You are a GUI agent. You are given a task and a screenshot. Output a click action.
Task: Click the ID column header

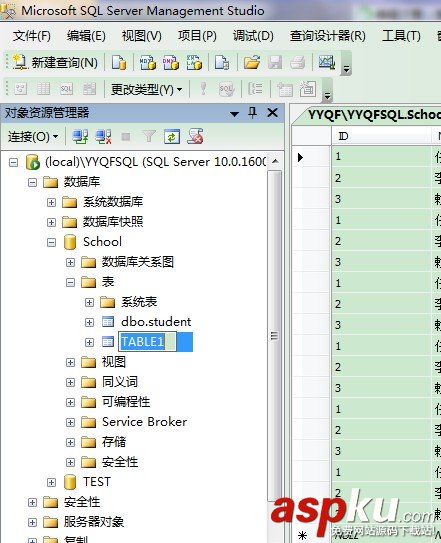pyautogui.click(x=381, y=136)
